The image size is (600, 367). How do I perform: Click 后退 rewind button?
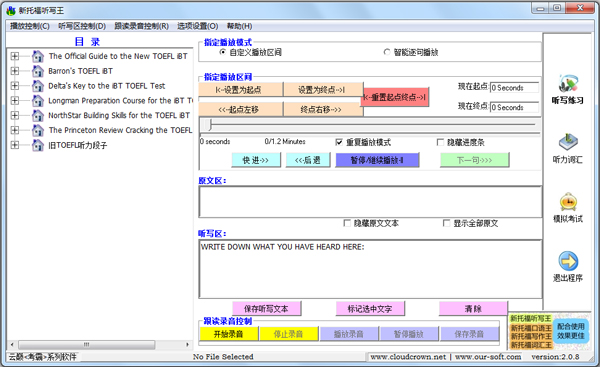click(x=308, y=160)
